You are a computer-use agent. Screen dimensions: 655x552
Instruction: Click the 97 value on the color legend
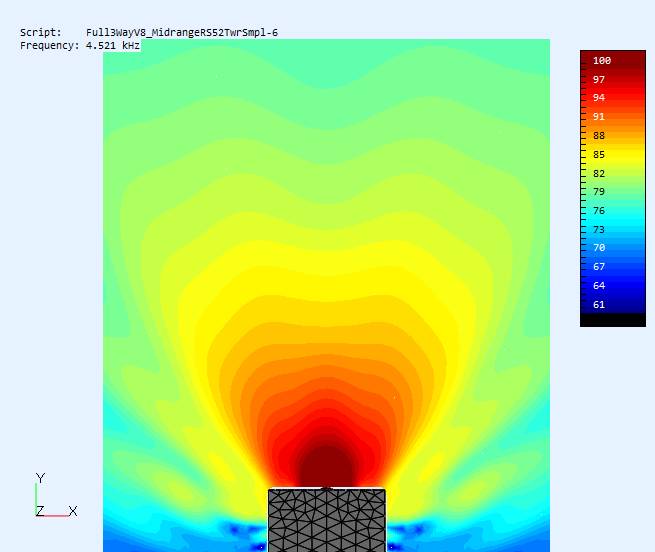(599, 79)
